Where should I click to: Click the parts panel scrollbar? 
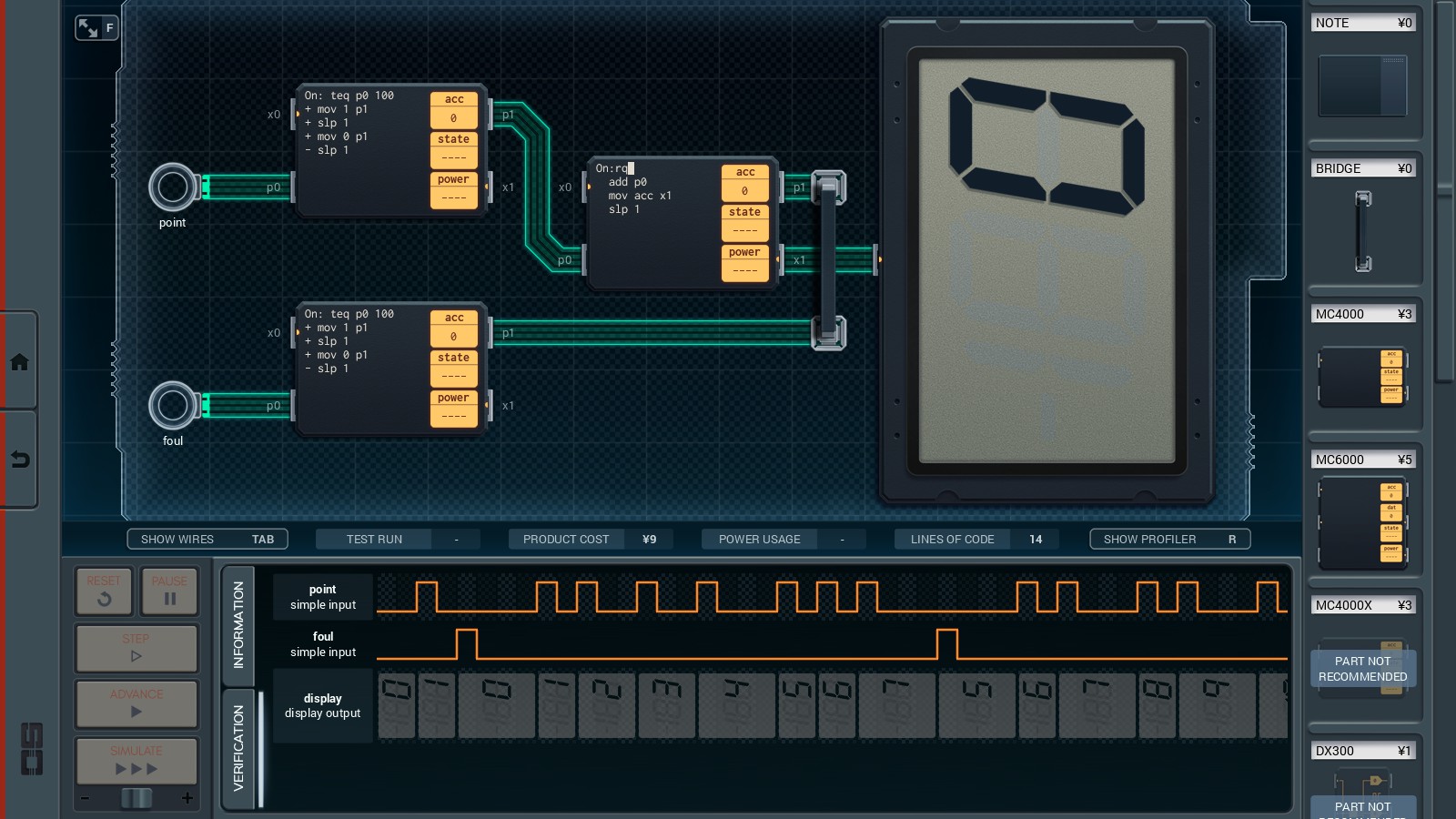pos(1445,191)
